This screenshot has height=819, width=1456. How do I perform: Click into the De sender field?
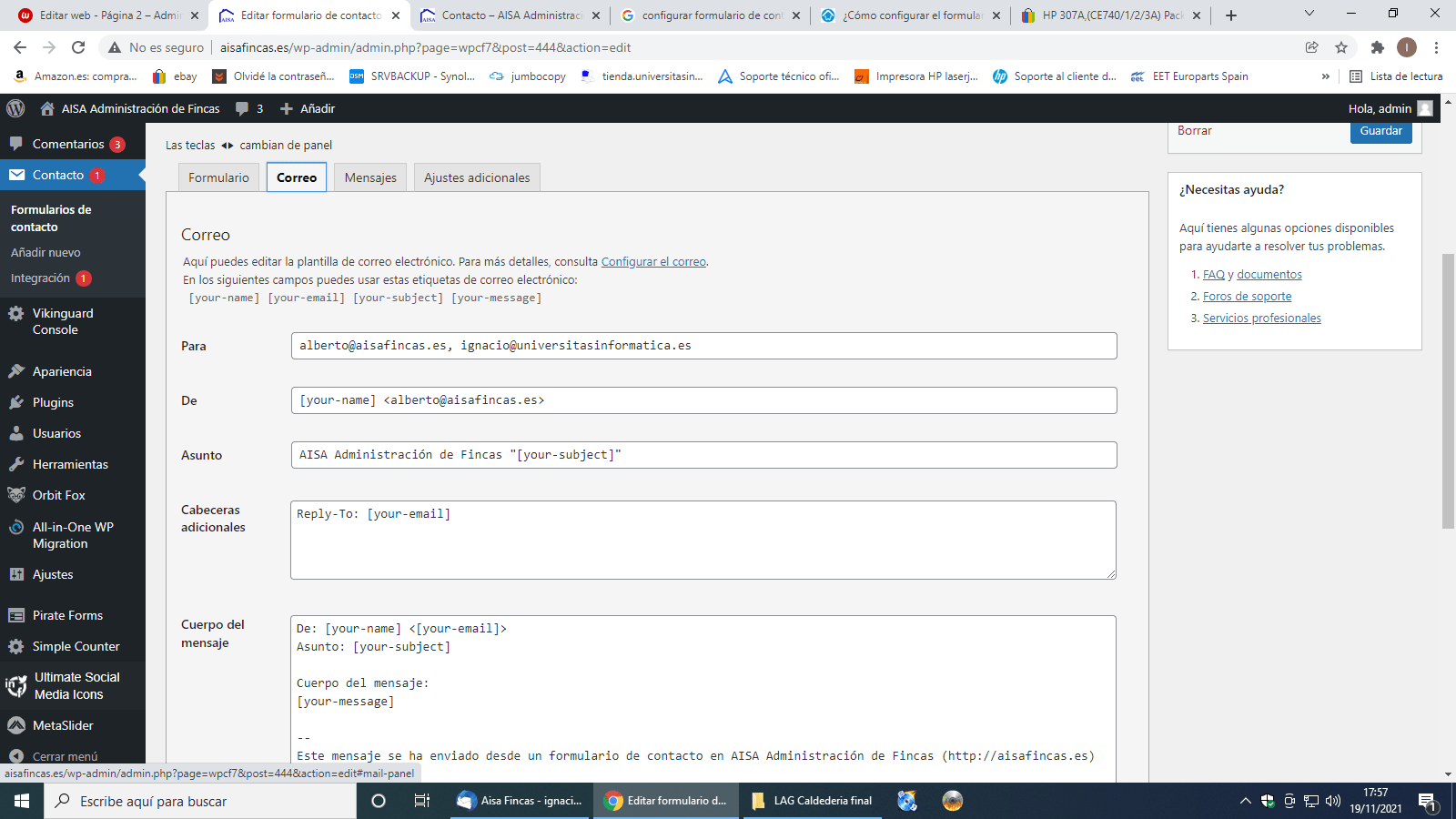coord(703,400)
